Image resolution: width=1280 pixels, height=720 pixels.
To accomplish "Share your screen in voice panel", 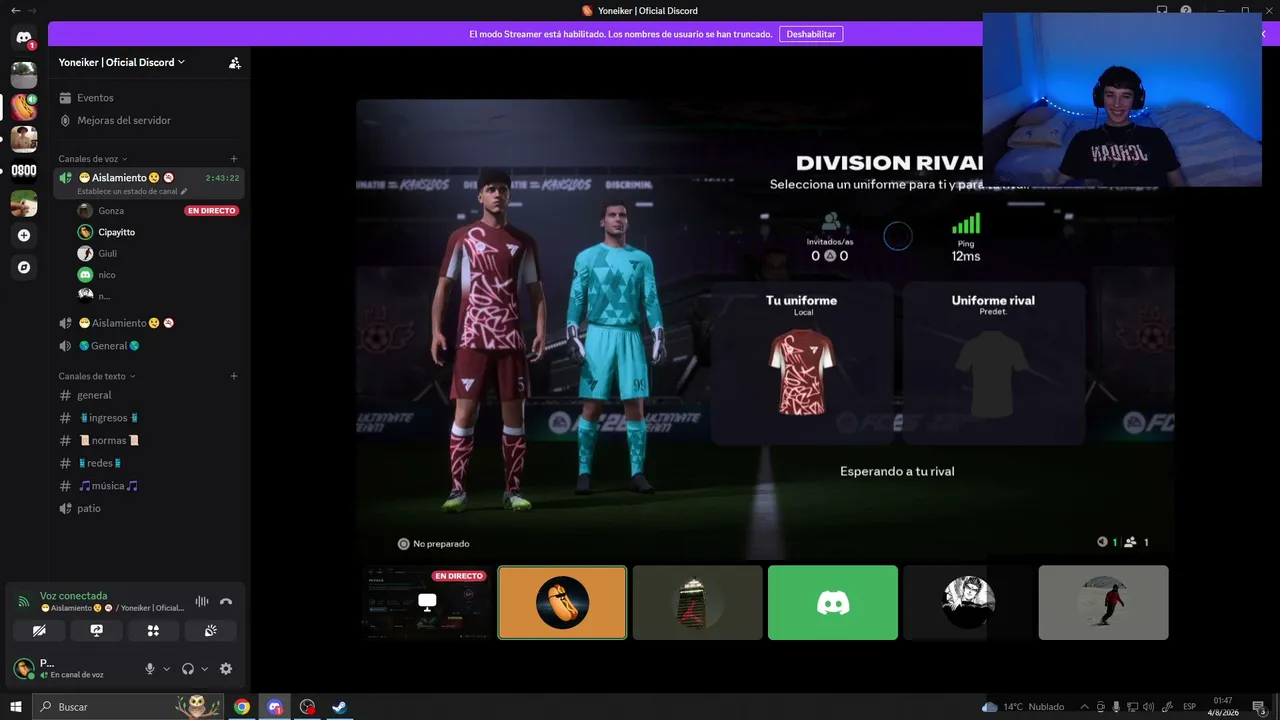I will [96, 631].
